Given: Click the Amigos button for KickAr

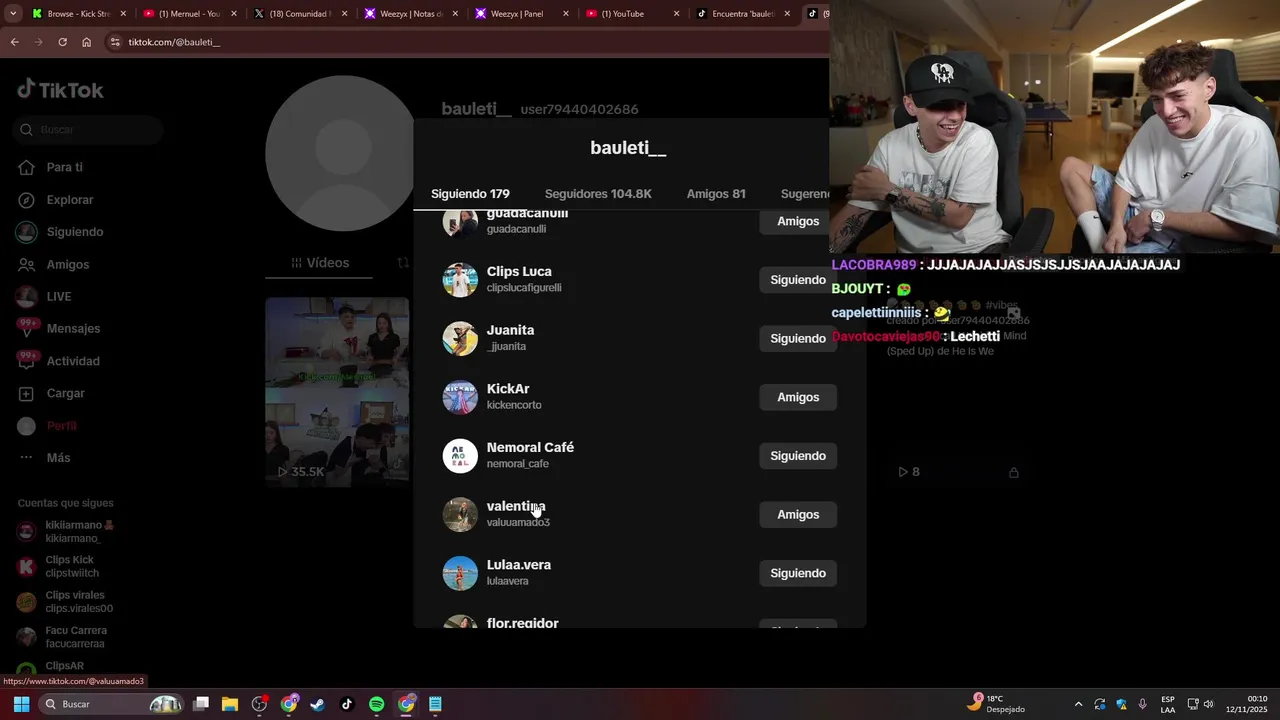Looking at the screenshot, I should coord(798,397).
